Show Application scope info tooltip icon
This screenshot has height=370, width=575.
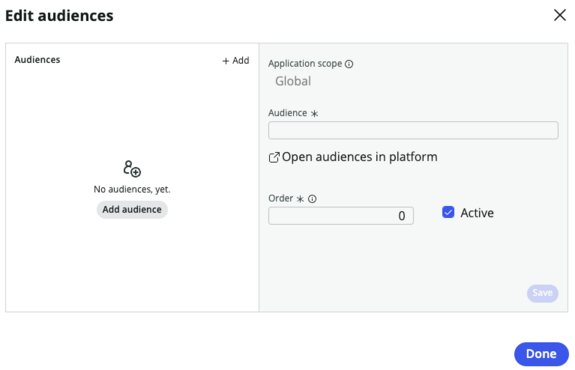349,64
